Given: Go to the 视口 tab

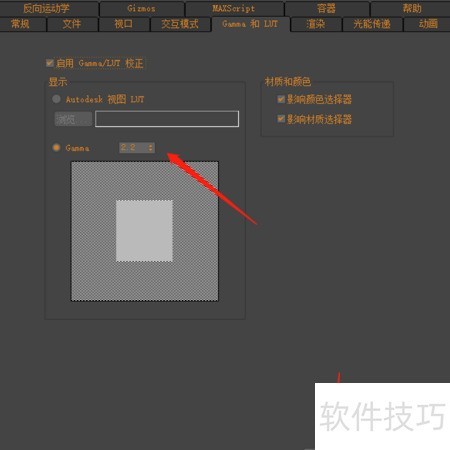Looking at the screenshot, I should click(124, 24).
